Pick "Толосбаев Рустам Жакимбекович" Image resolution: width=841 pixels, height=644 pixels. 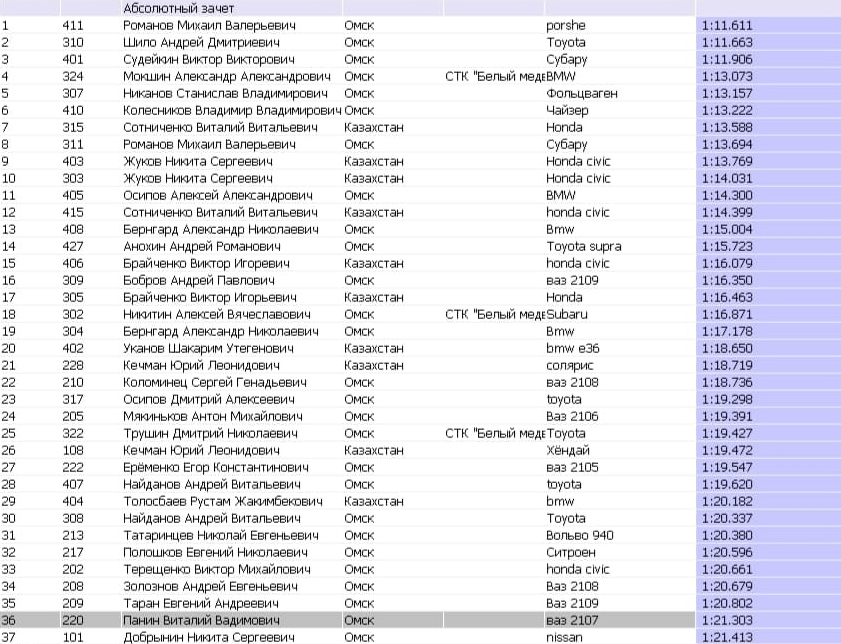223,501
